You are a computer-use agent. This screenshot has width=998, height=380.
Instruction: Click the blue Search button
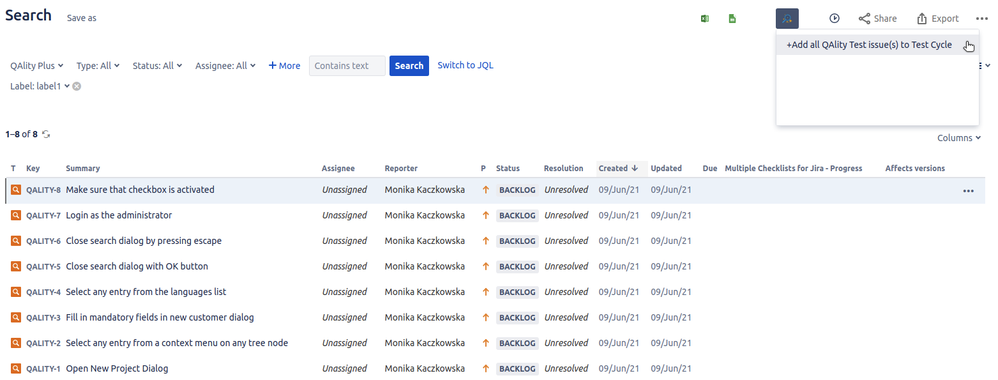[x=409, y=66]
